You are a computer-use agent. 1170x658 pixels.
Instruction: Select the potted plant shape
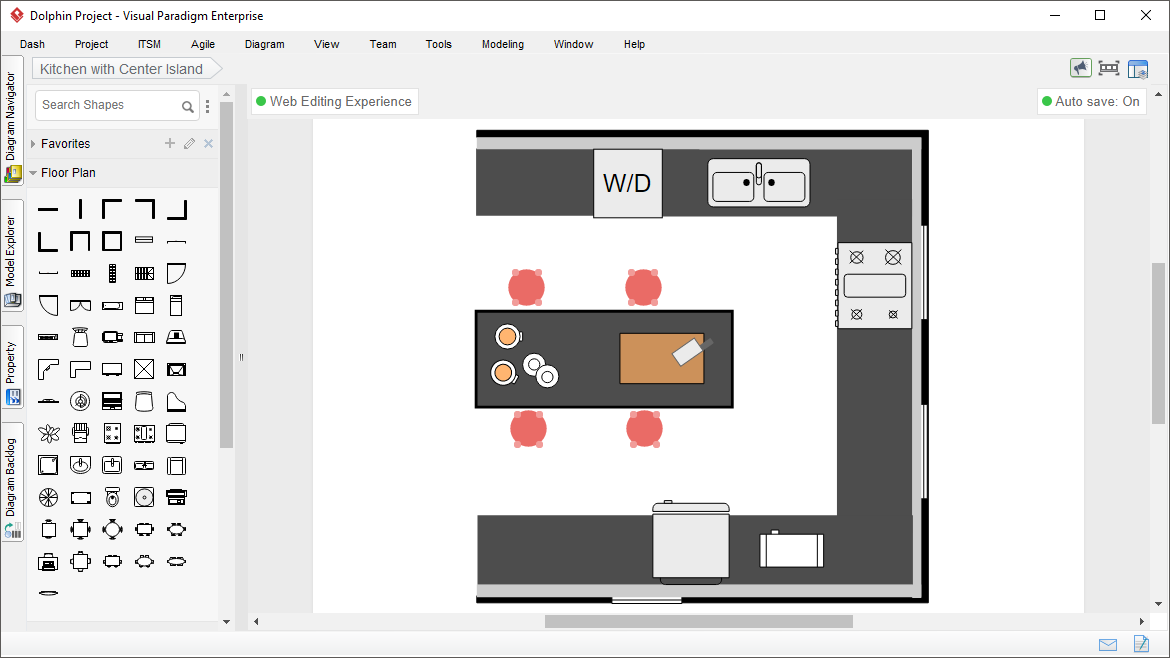(x=48, y=433)
